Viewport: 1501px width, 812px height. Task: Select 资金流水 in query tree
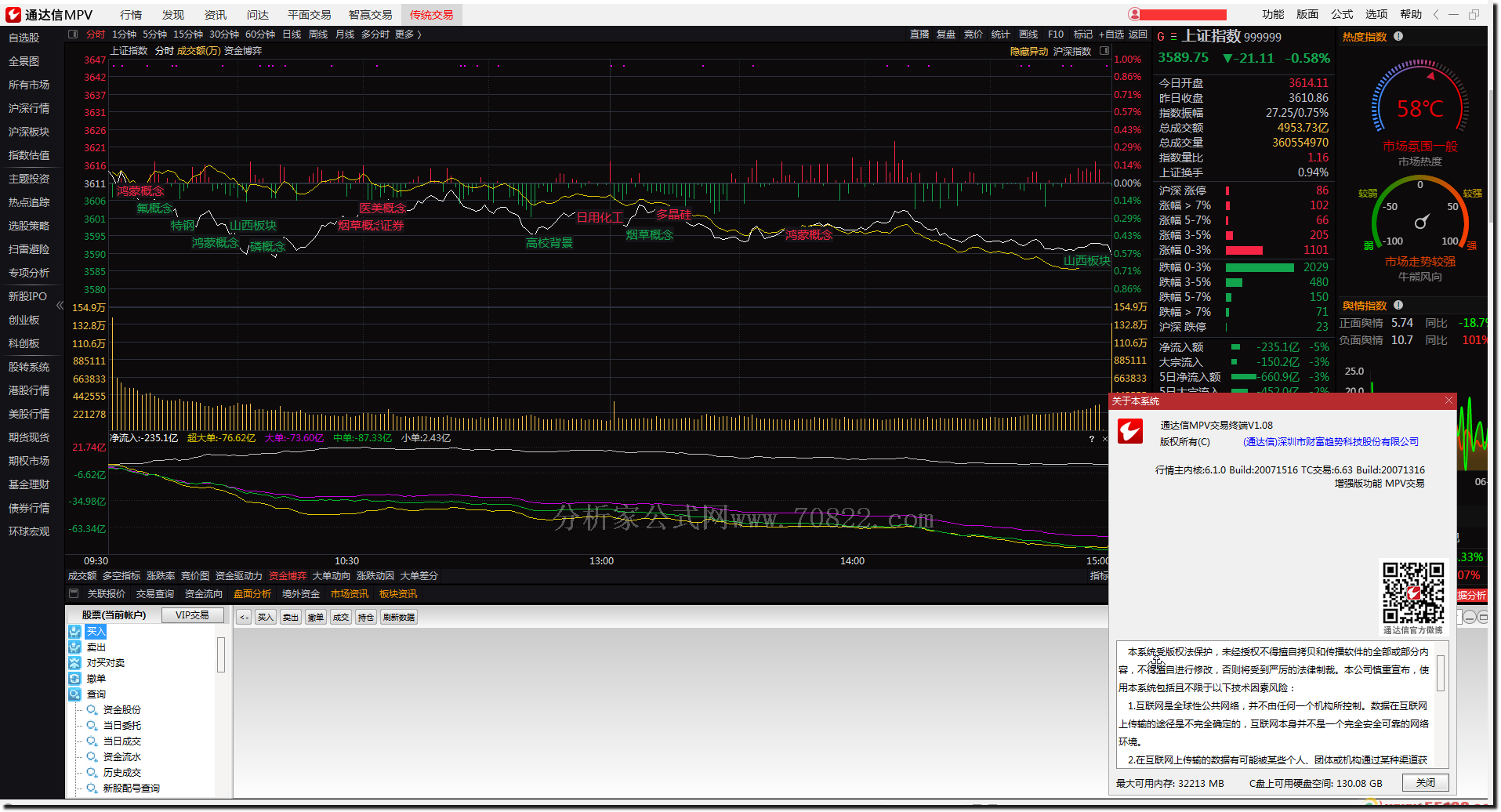(x=122, y=757)
